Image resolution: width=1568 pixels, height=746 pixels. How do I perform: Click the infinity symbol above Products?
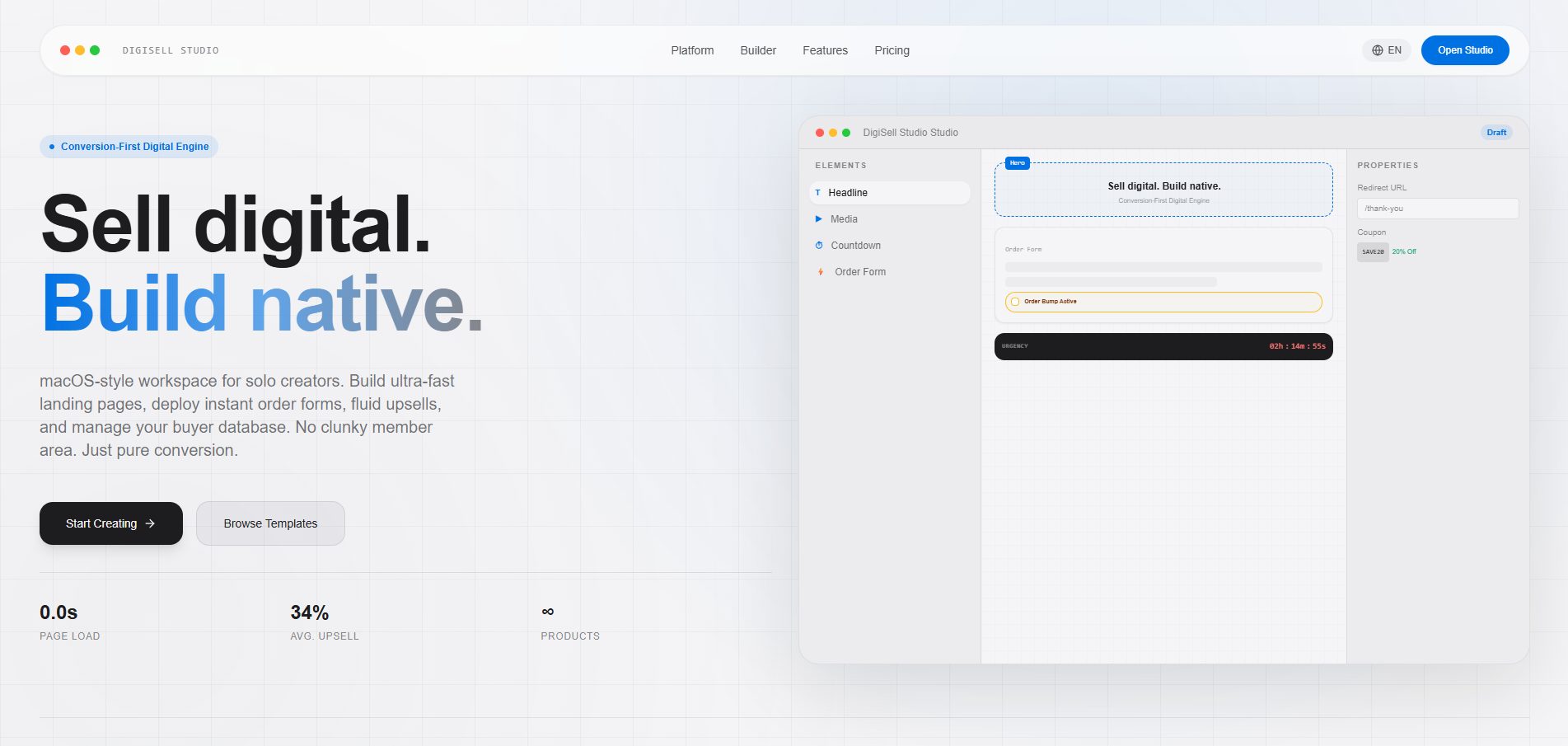click(548, 612)
